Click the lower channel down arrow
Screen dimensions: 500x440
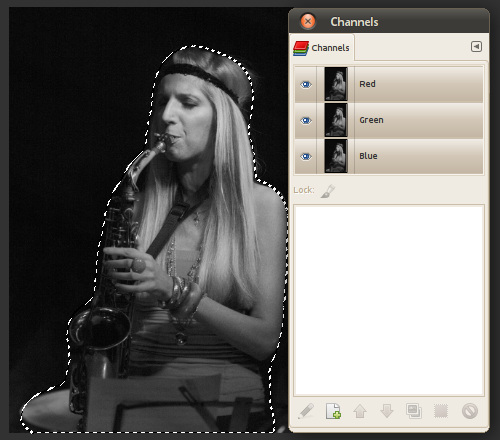click(387, 411)
